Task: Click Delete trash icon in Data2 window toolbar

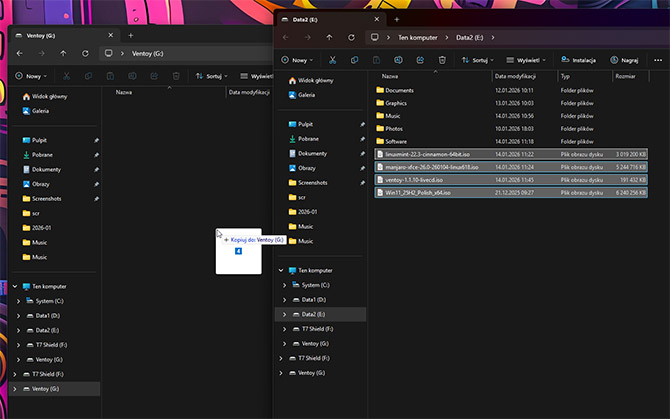Action: coord(442,60)
